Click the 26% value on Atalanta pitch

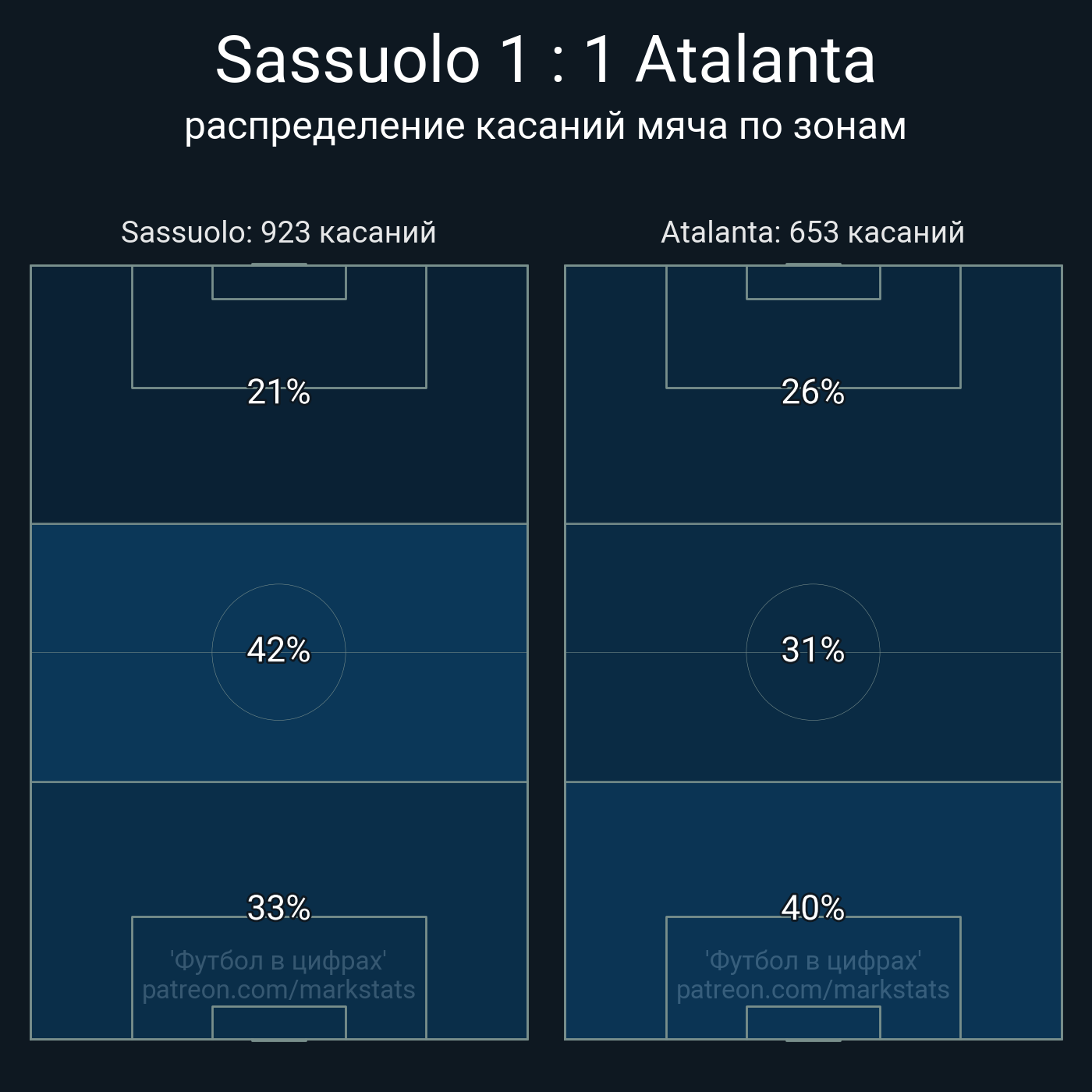813,392
